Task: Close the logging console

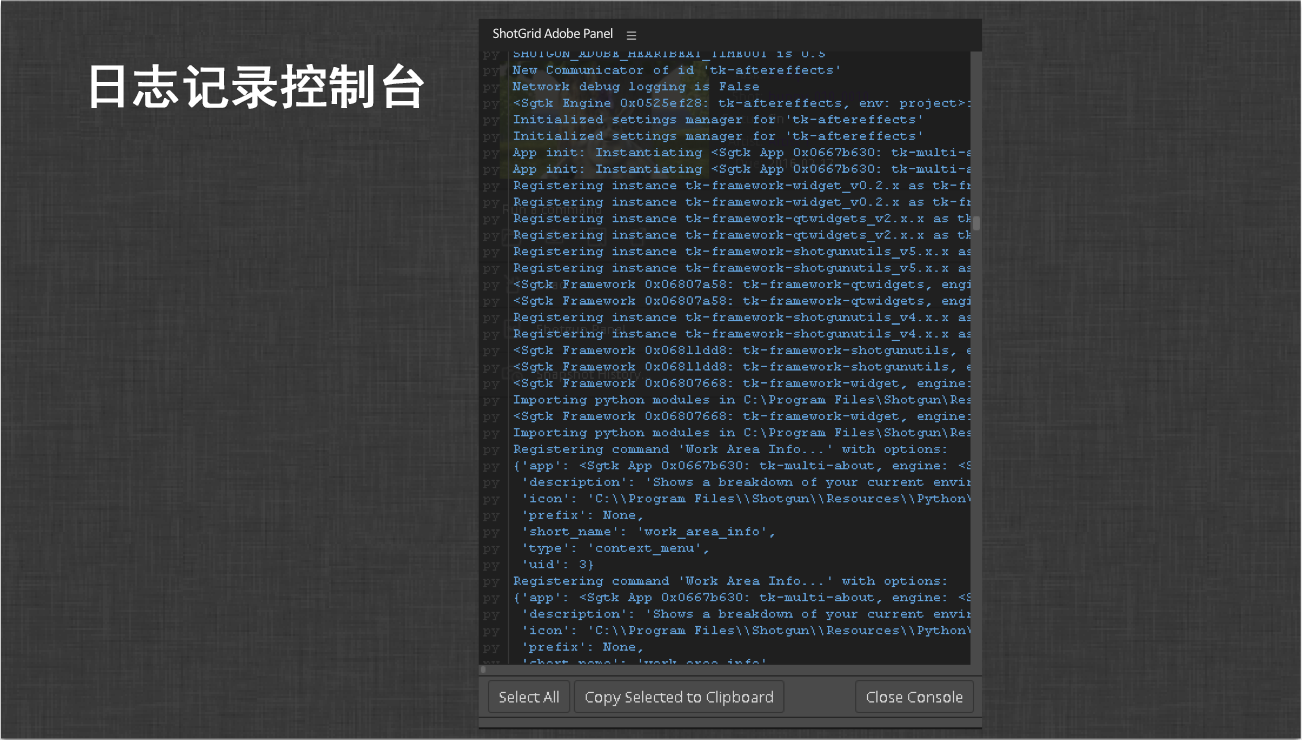Action: [914, 697]
